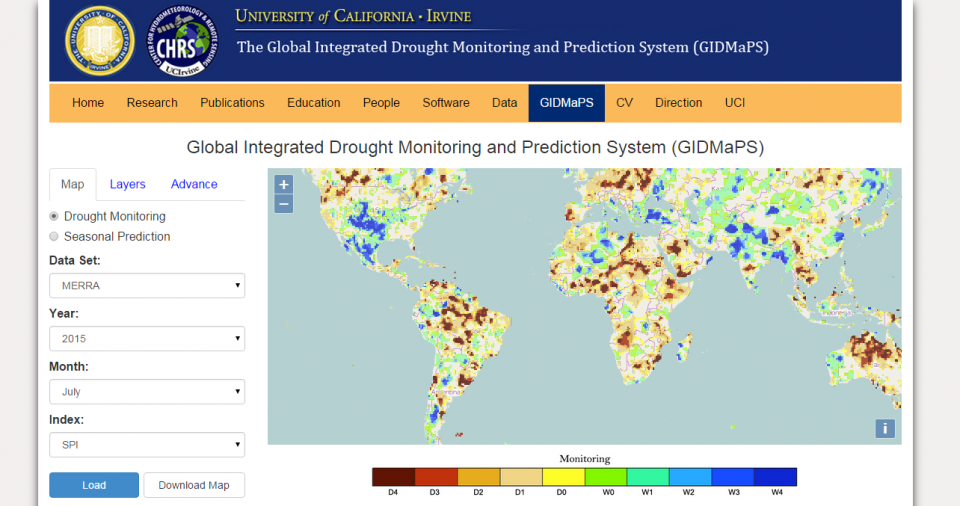The image size is (960, 506).
Task: Click the Indonesia label on the map
Action: [x=836, y=312]
